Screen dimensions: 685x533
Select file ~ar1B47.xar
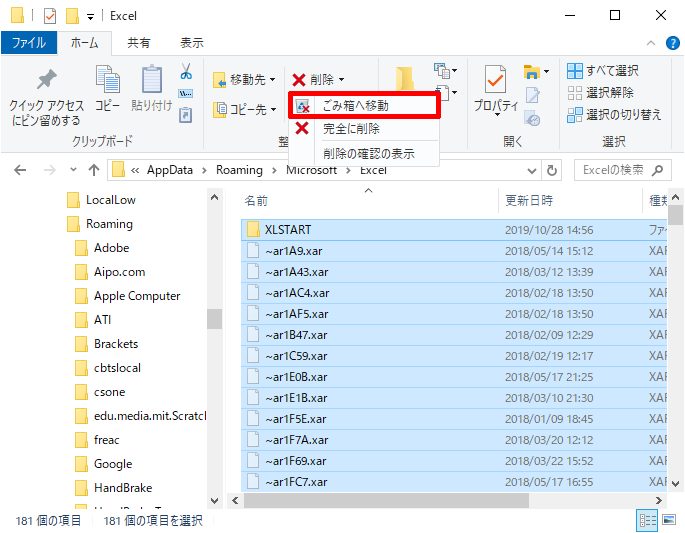453,335
